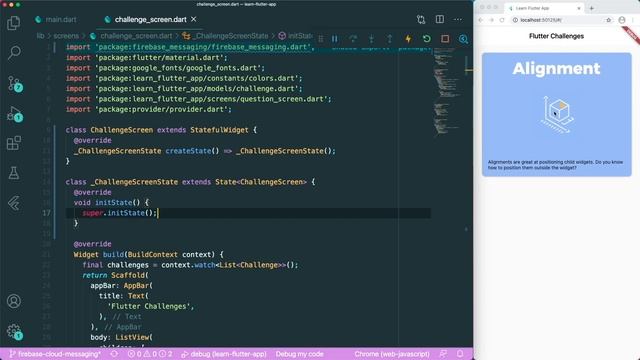Click the screens breadcrumb segment

tap(66, 36)
